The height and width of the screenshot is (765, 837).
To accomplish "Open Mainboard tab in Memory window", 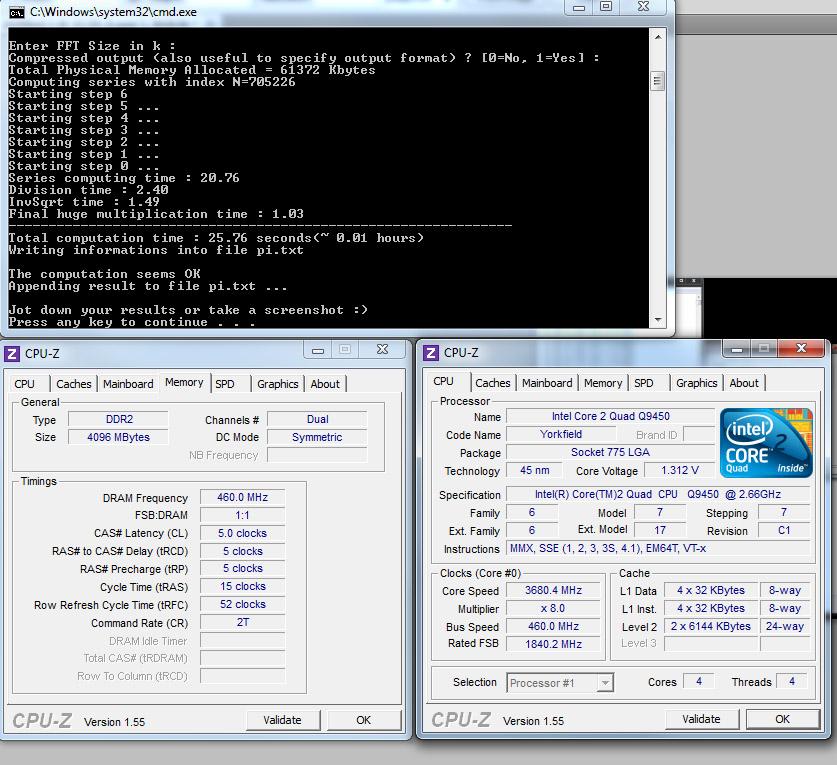I will point(128,384).
